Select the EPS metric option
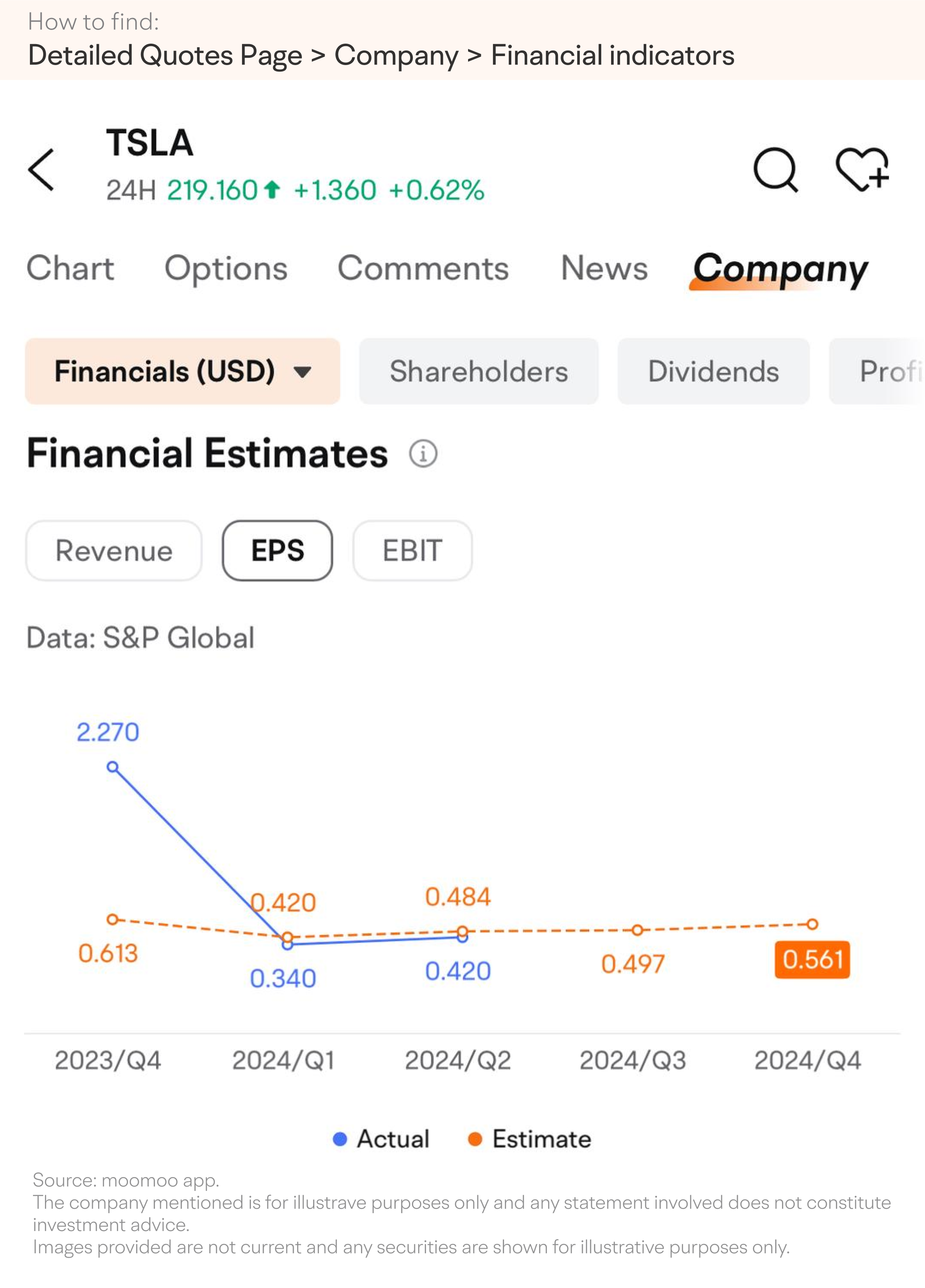This screenshot has height=1288, width=925. (277, 550)
